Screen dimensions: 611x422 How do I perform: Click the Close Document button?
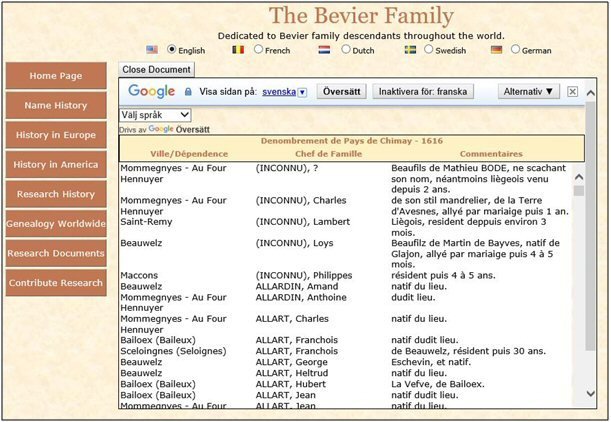point(156,69)
